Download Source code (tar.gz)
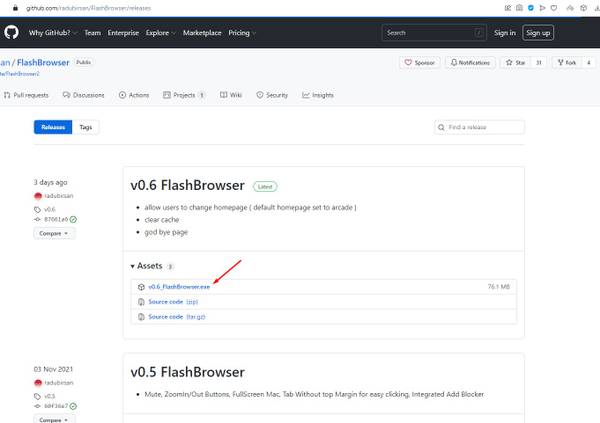Viewport: 600px width, 423px height. point(177,317)
